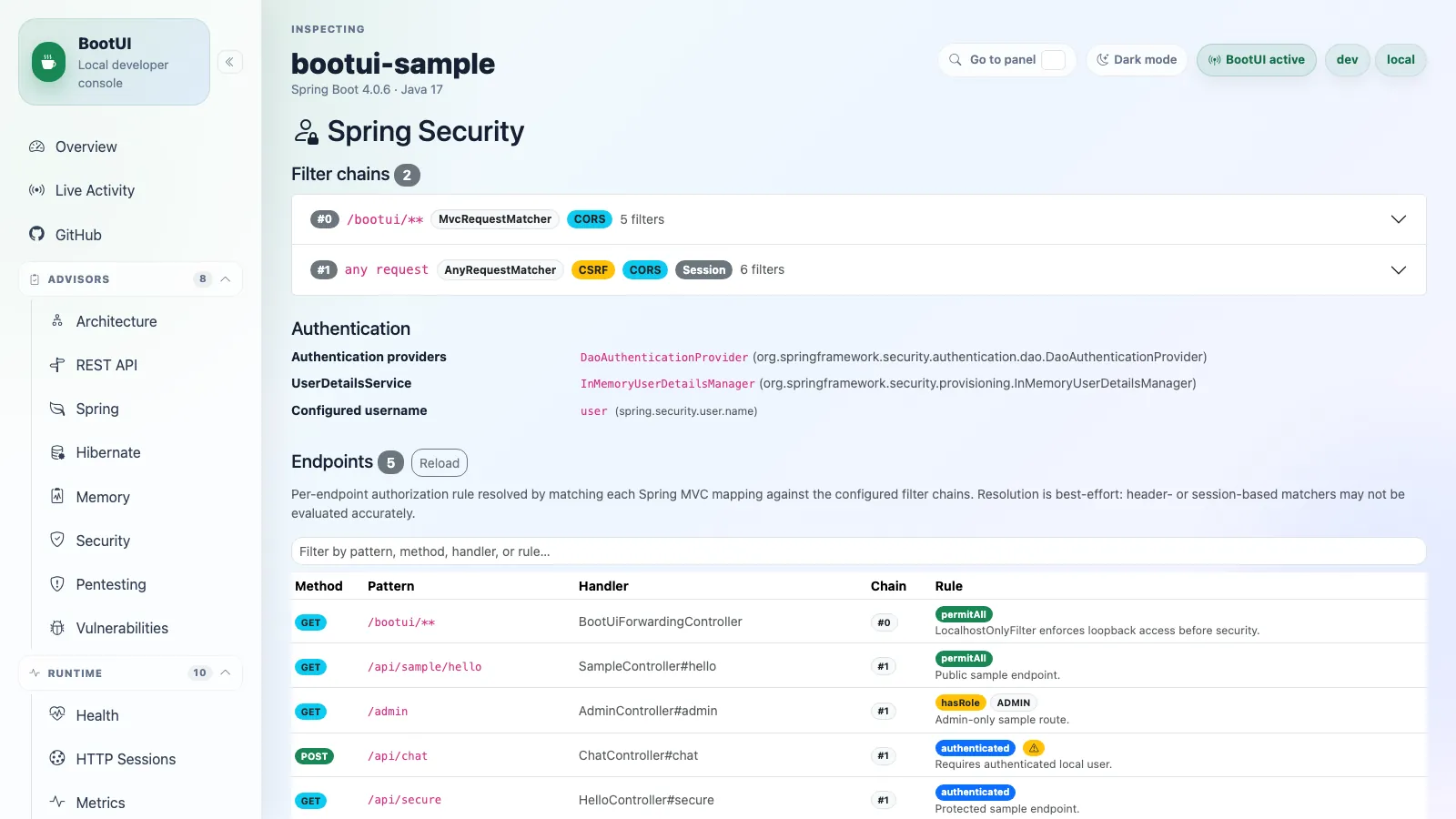Go to the Architecture advisor

(x=116, y=321)
